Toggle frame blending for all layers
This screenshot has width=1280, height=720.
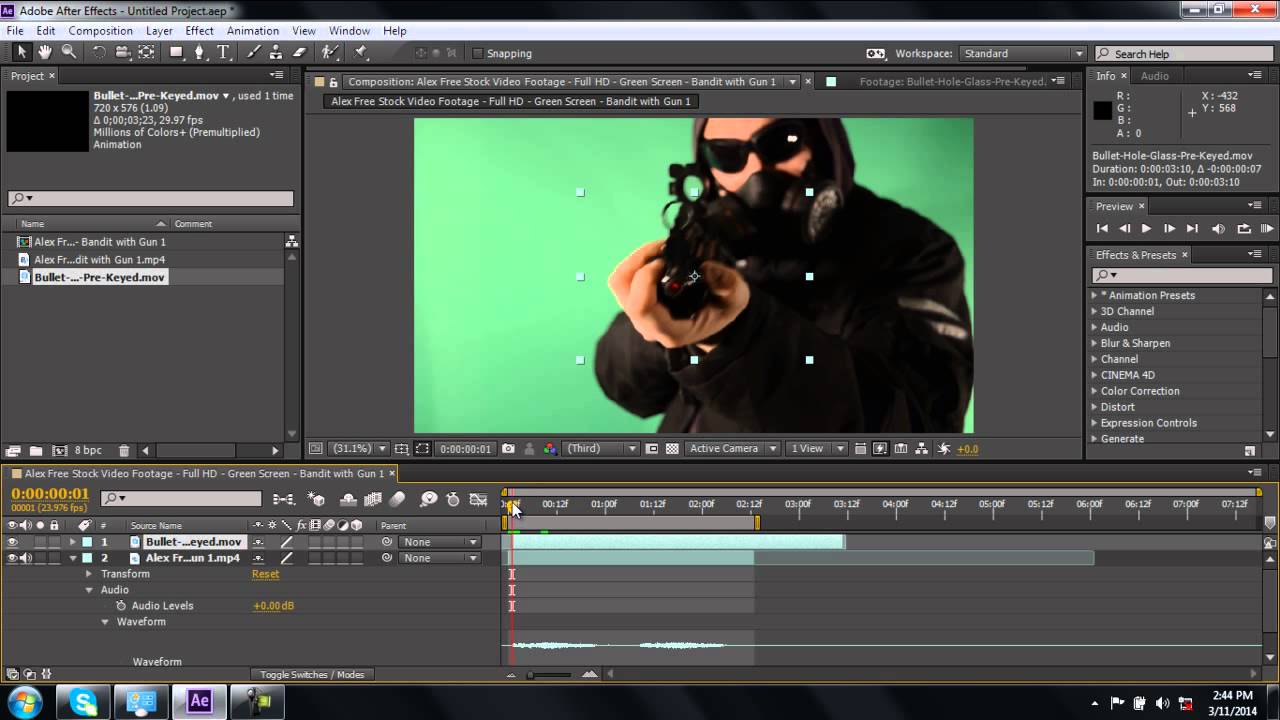tap(373, 499)
